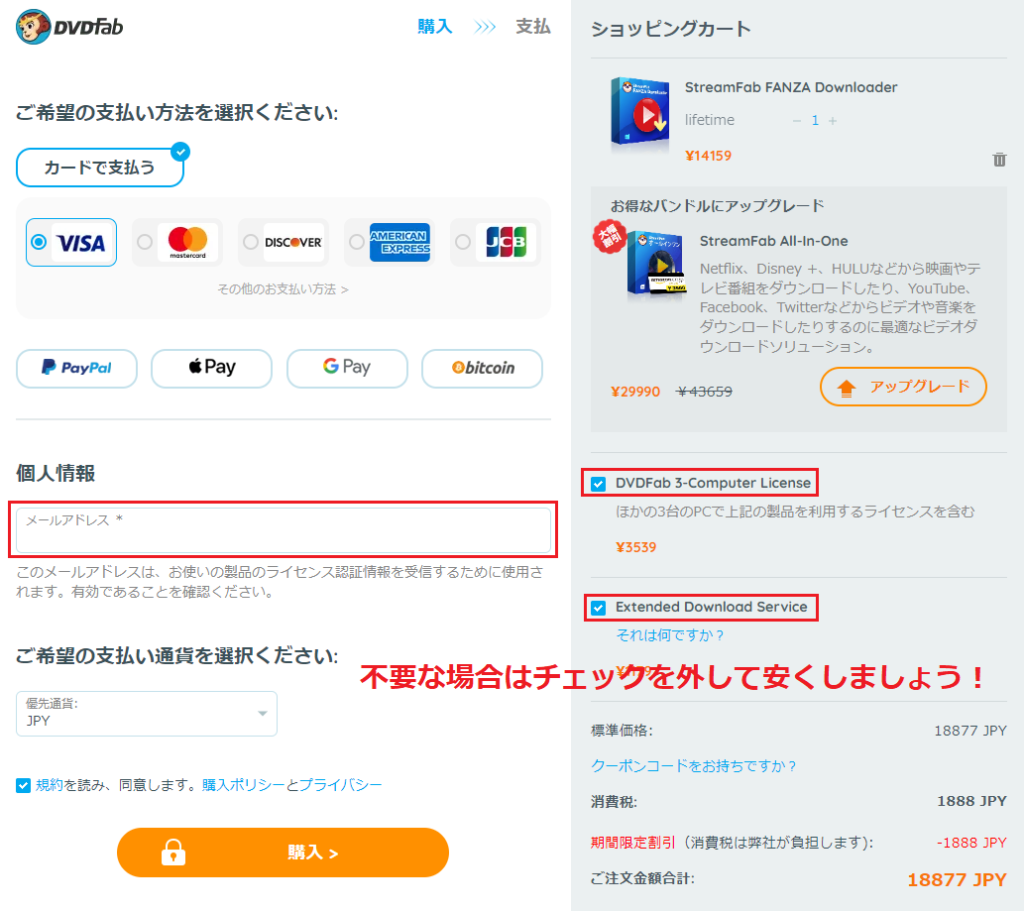Increase quantity with the plus button

[x=833, y=121]
